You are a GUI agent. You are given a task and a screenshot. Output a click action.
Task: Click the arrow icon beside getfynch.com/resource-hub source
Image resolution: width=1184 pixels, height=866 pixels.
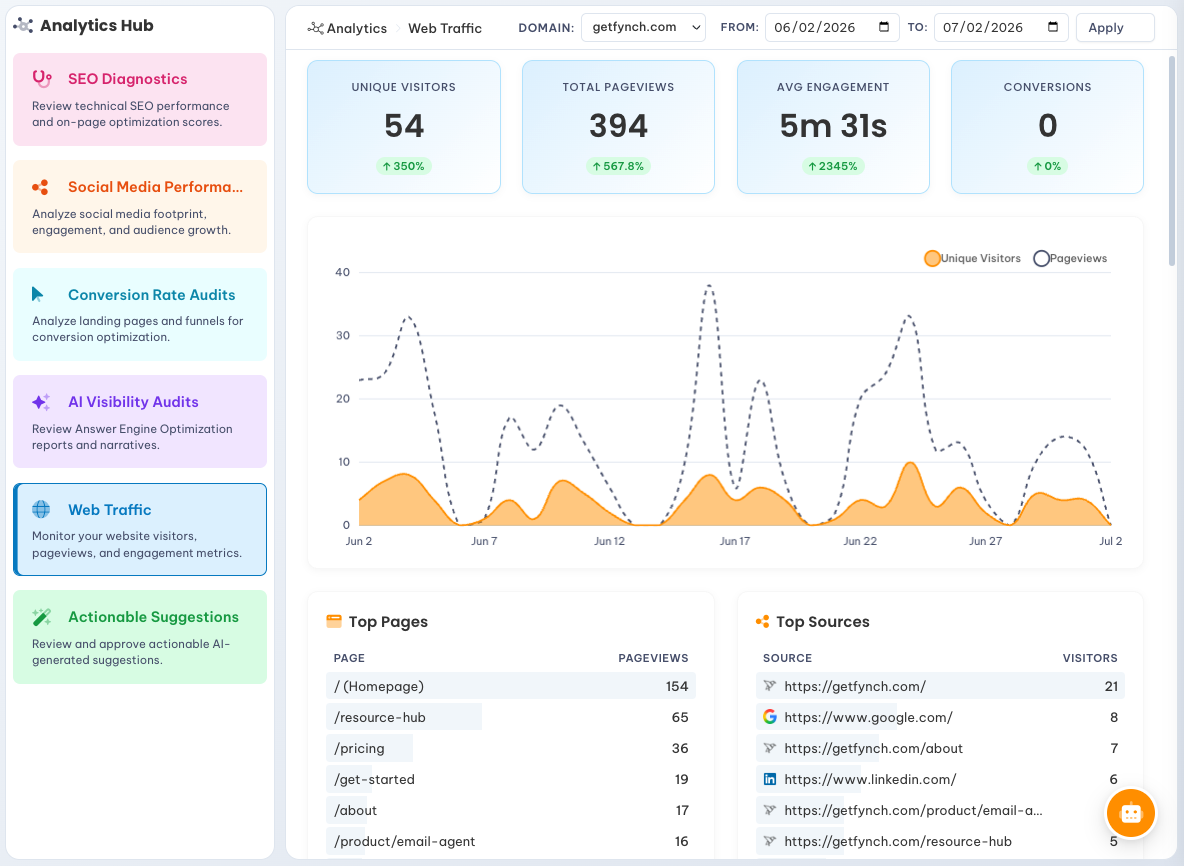click(769, 840)
